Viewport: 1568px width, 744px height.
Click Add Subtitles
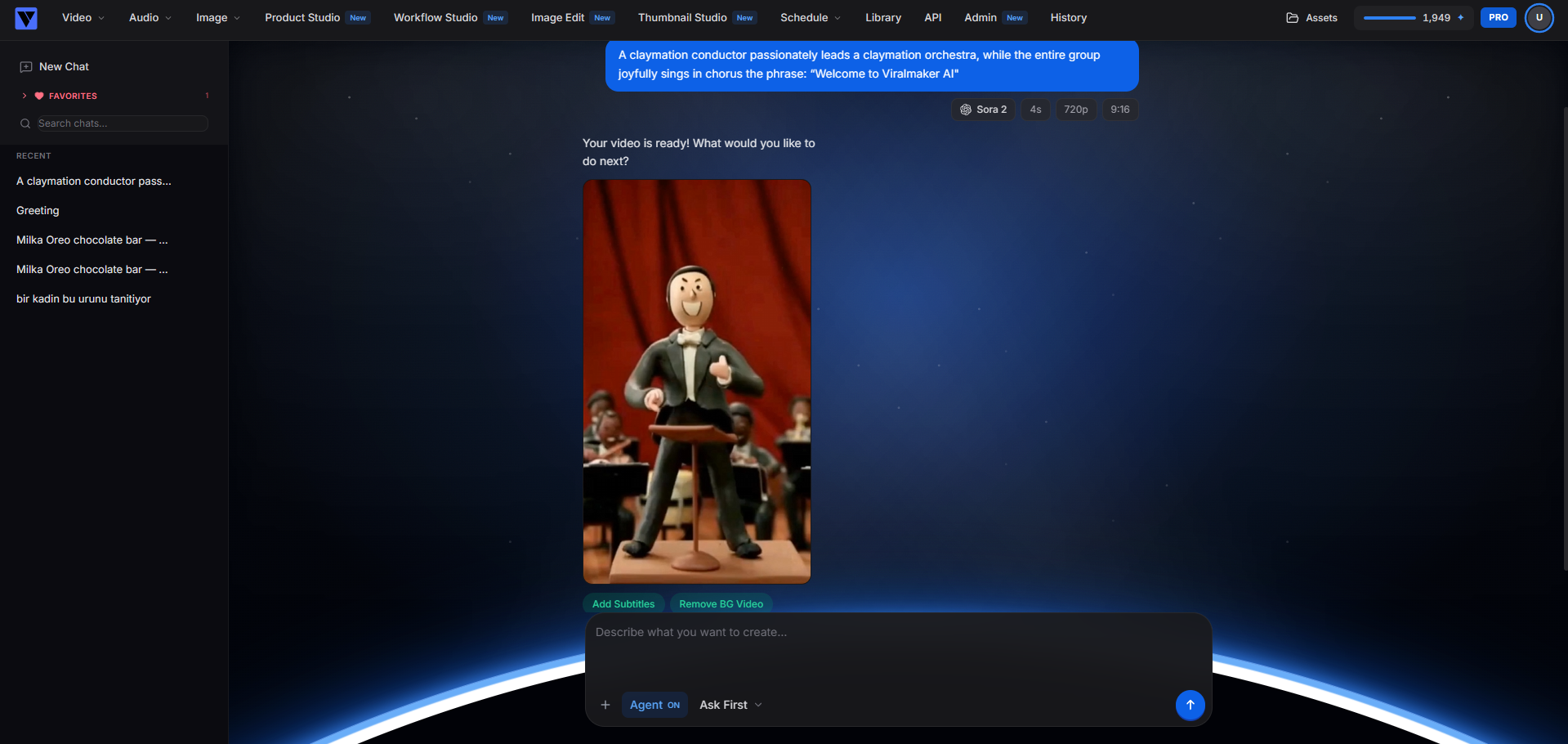pyautogui.click(x=623, y=604)
